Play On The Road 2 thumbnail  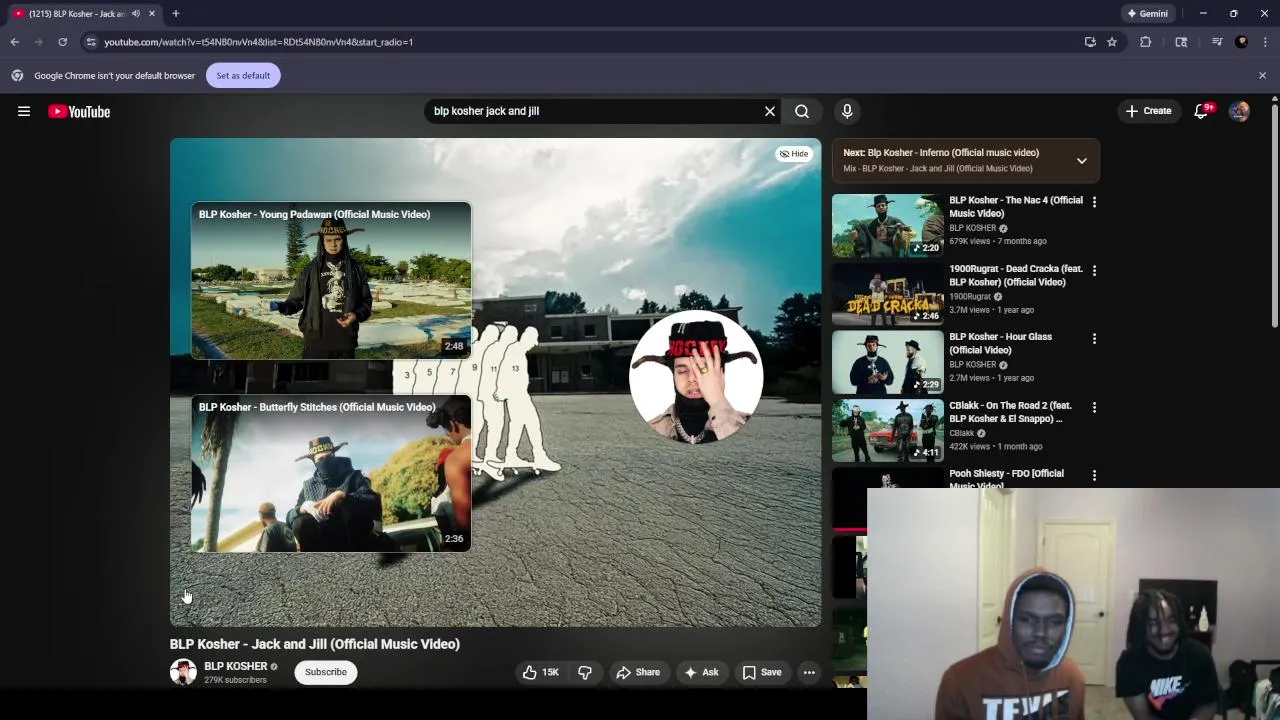(887, 430)
